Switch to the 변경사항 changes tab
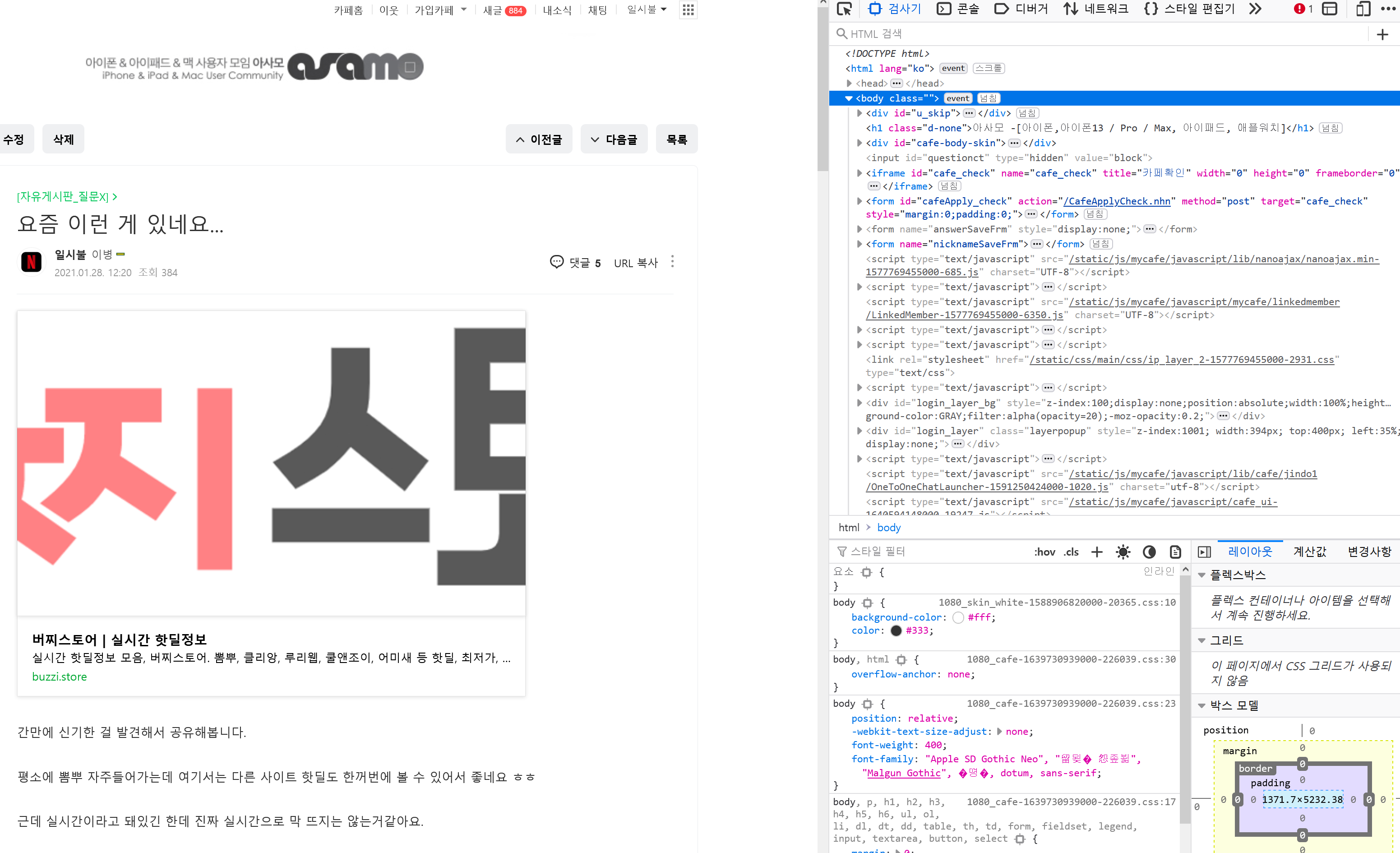1400x853 pixels. coord(1369,551)
